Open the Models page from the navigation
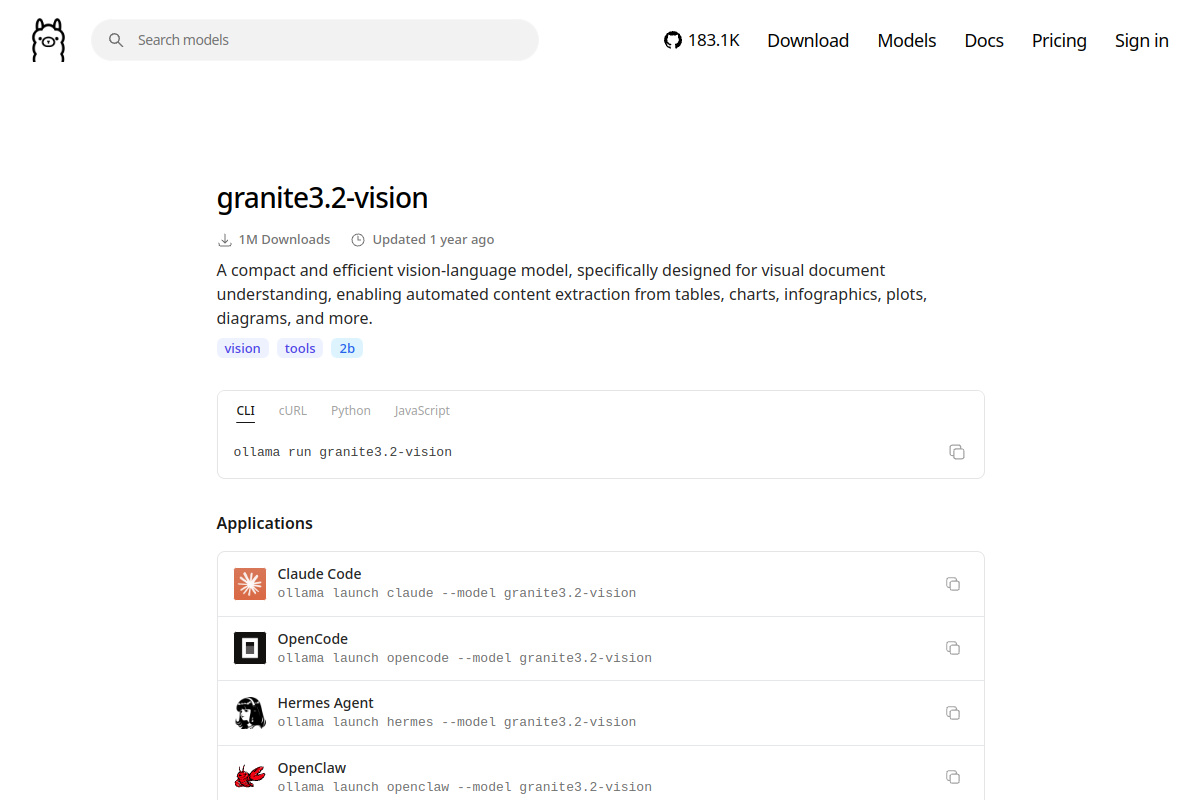This screenshot has width=1200, height=800. point(907,40)
